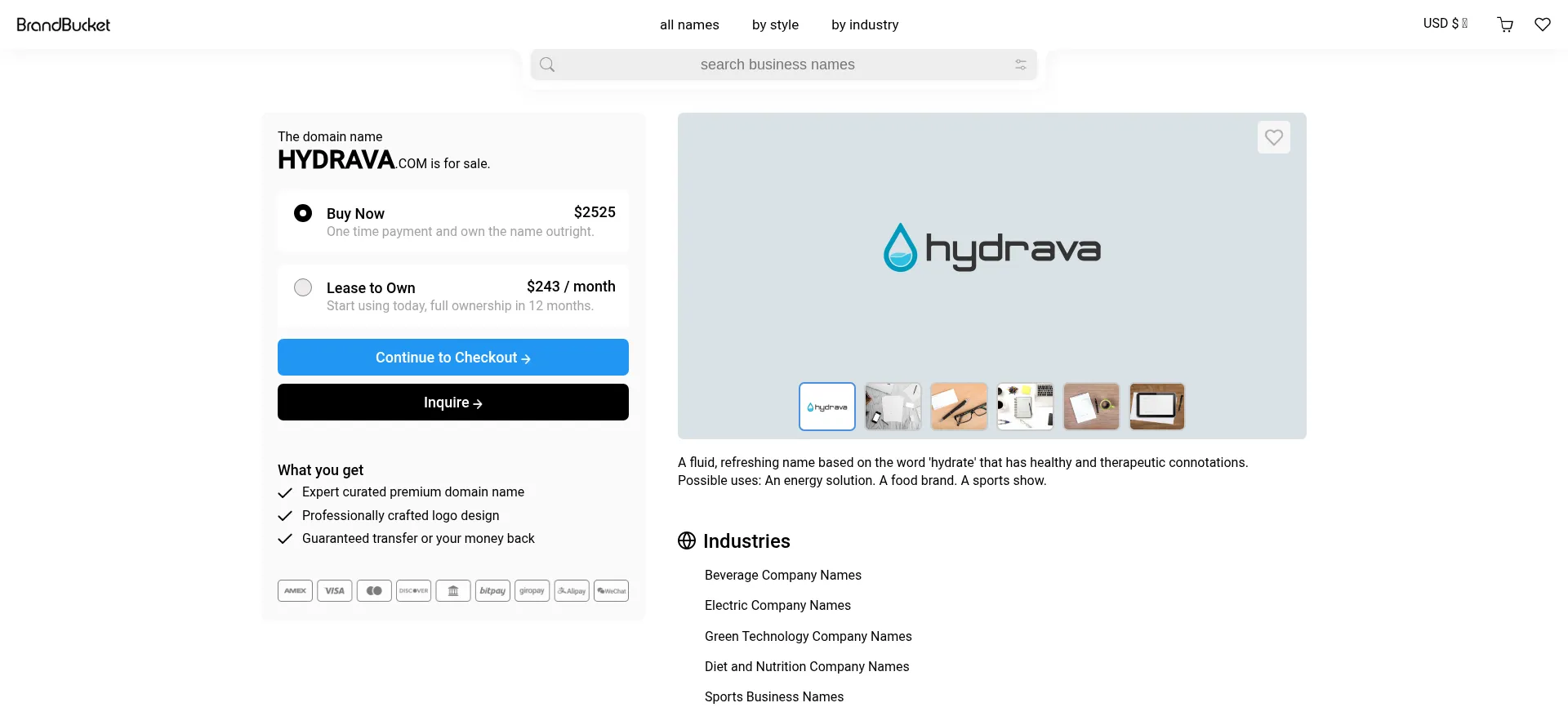The width and height of the screenshot is (1568, 725).
Task: Click Continue to Checkout button
Action: point(453,358)
